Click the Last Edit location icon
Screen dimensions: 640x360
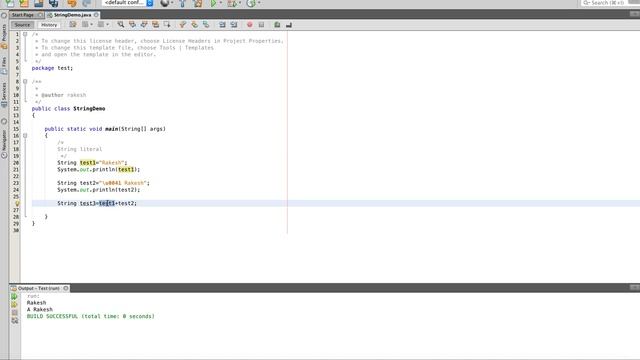73,24
